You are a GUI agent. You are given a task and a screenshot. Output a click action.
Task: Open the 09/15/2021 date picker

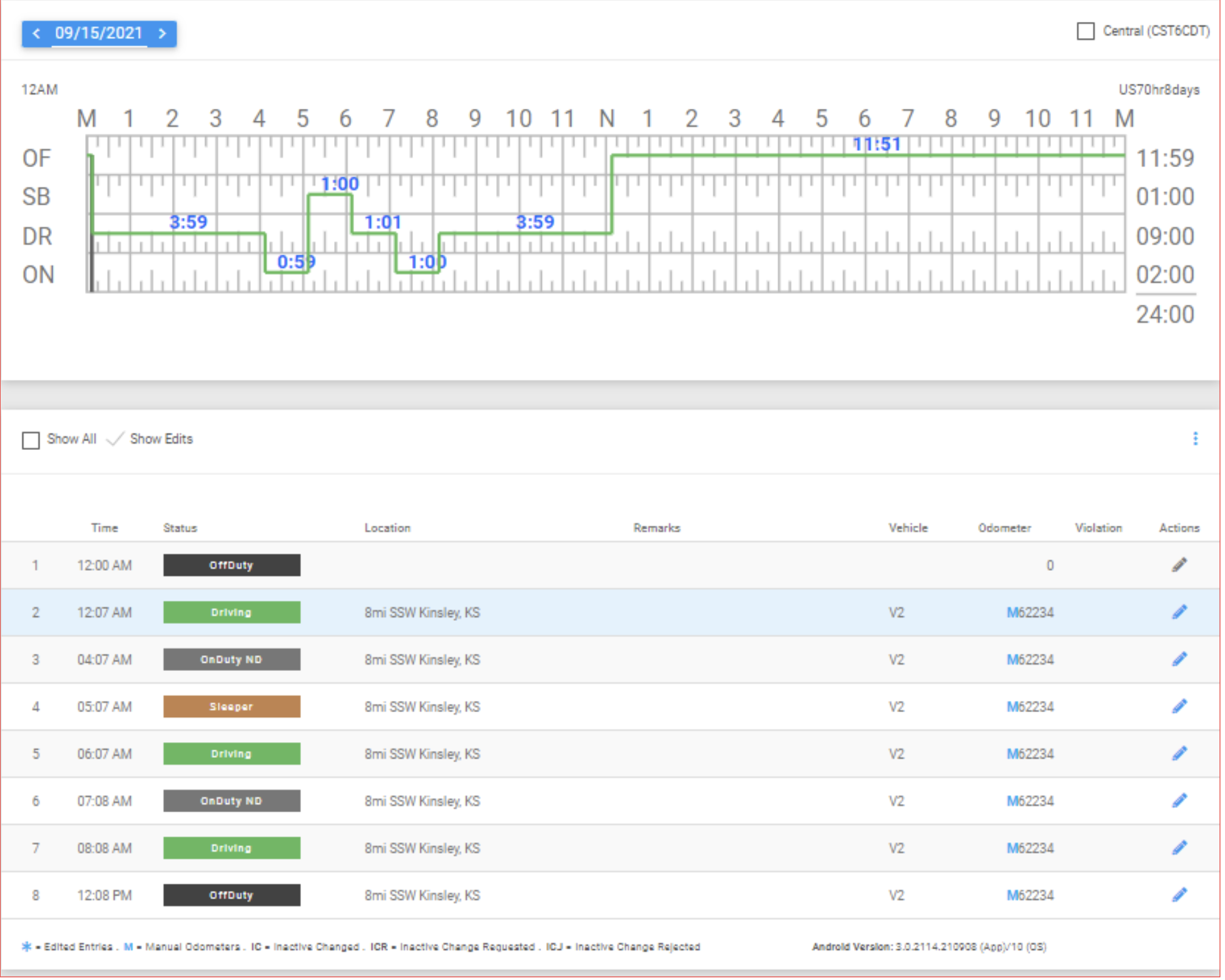(99, 33)
